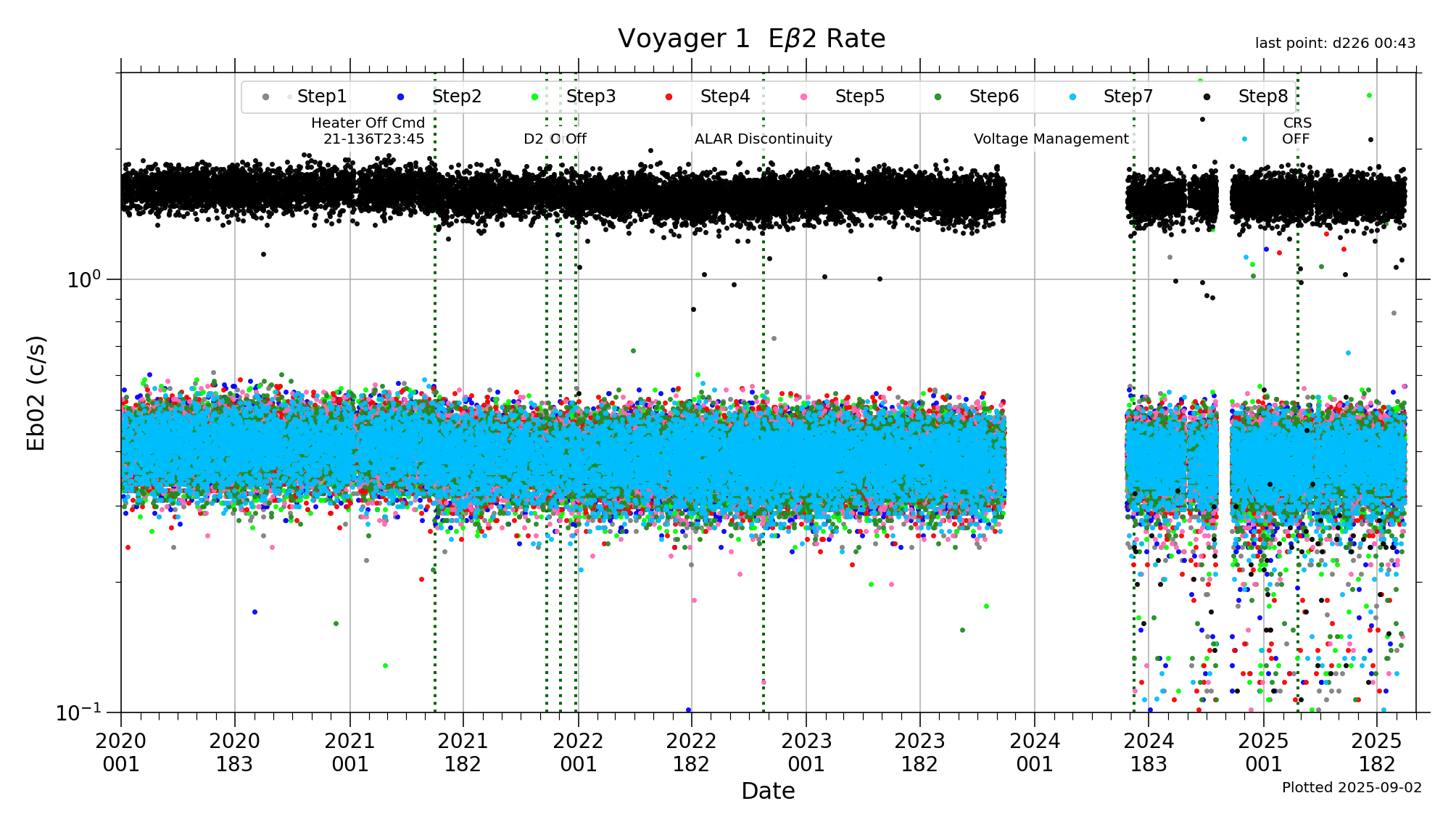The image size is (1456, 830).
Task: Click the cyan Step7 legend marker
Action: (1072, 97)
